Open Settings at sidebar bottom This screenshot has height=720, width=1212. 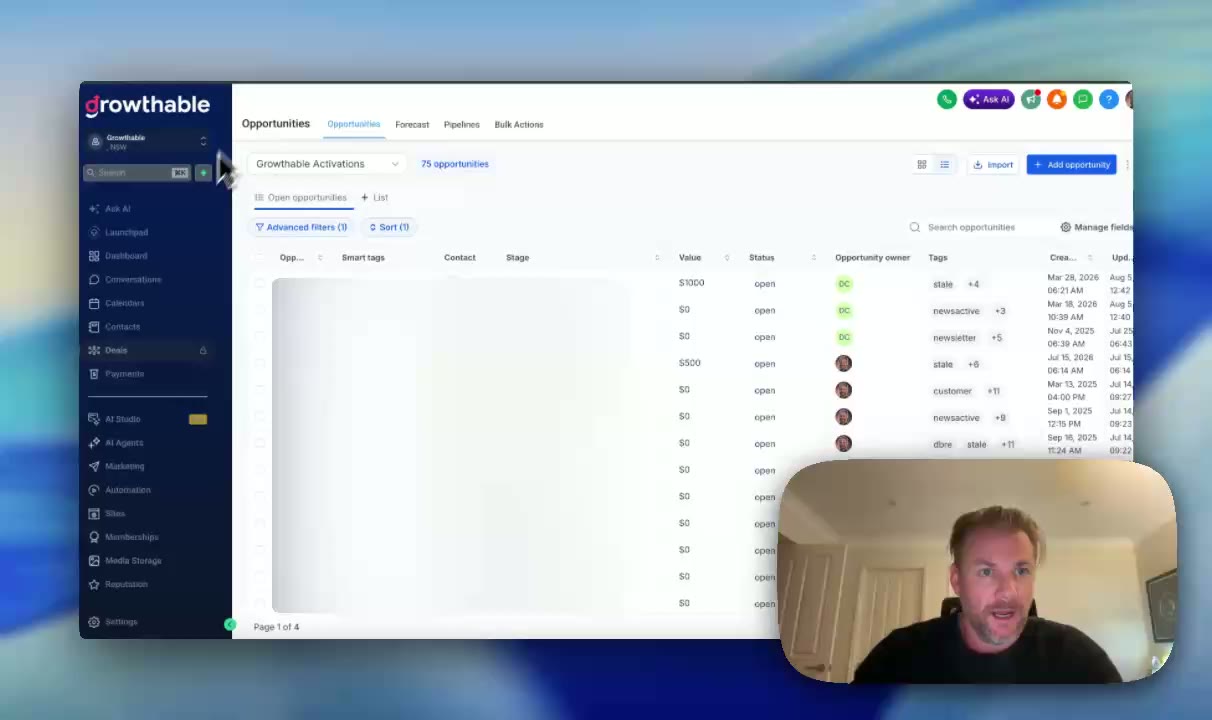[121, 622]
